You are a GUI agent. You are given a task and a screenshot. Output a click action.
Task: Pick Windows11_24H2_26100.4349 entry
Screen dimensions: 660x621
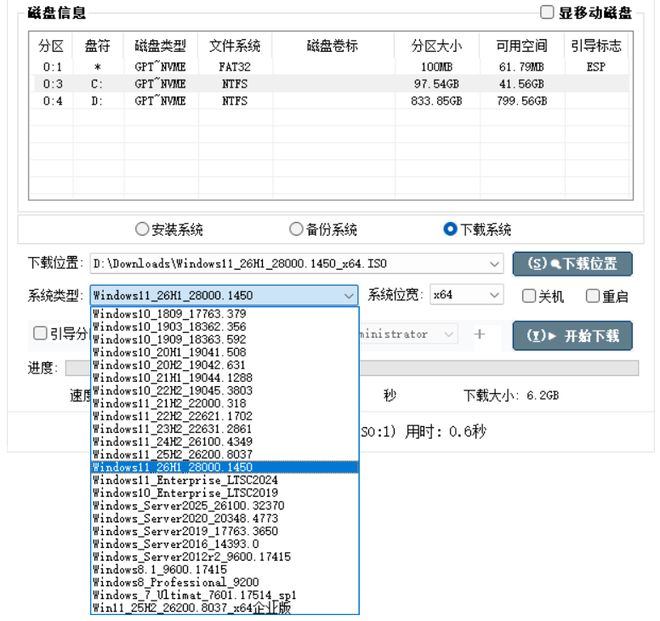coord(225,442)
